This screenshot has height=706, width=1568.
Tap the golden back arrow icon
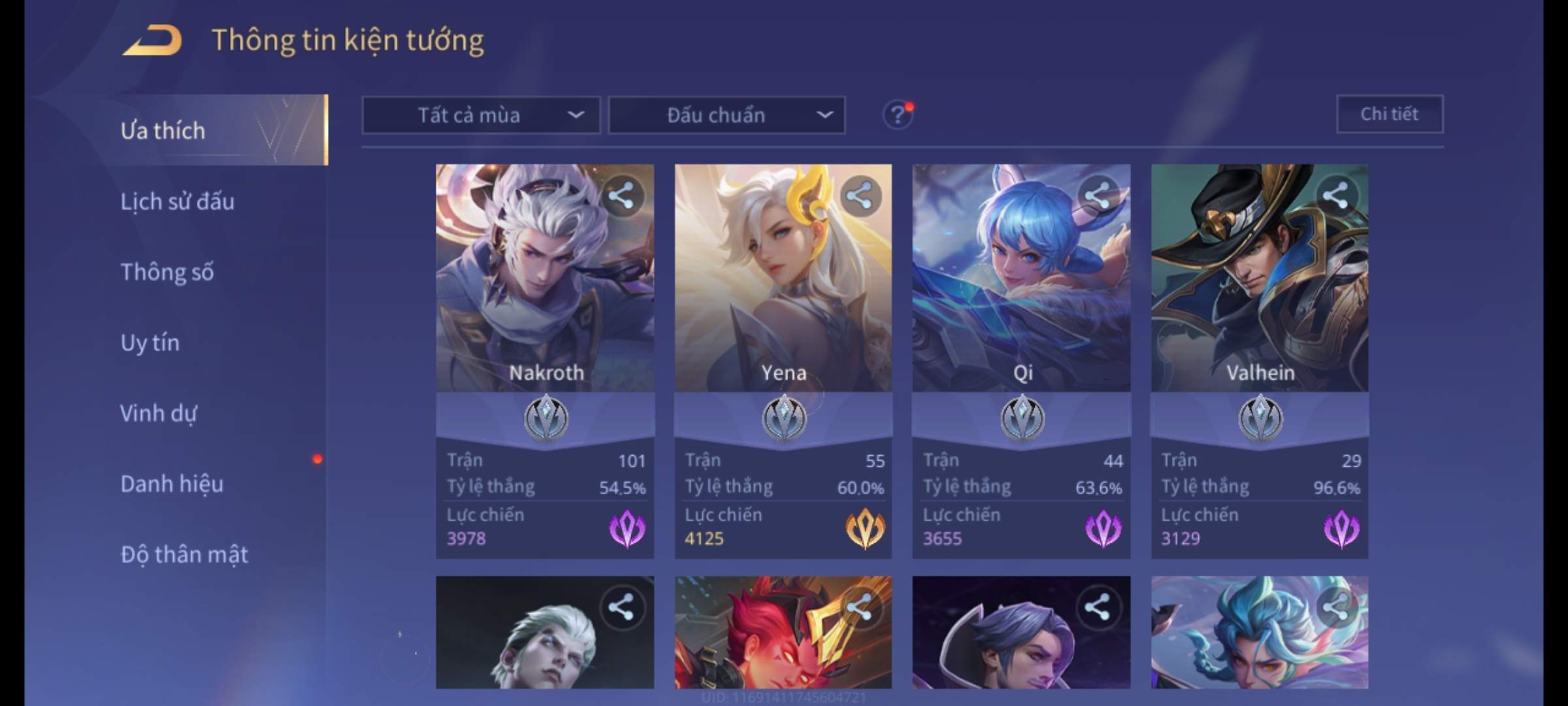coord(152,41)
